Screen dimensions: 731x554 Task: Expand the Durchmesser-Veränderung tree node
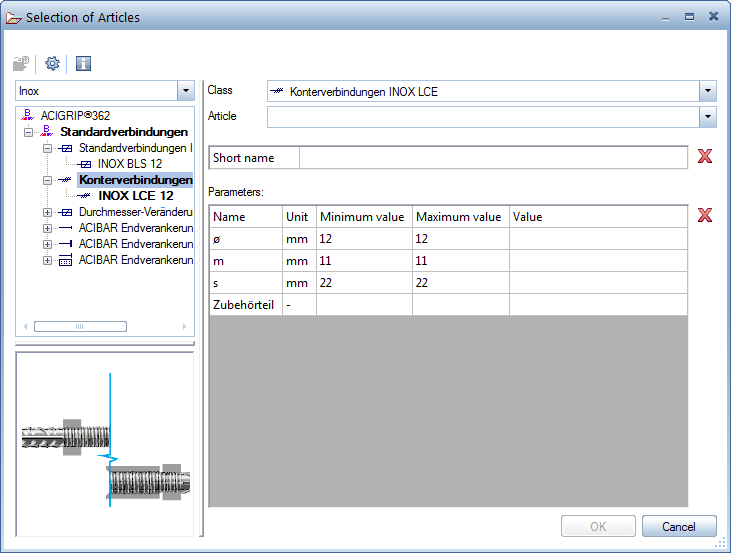click(x=47, y=212)
